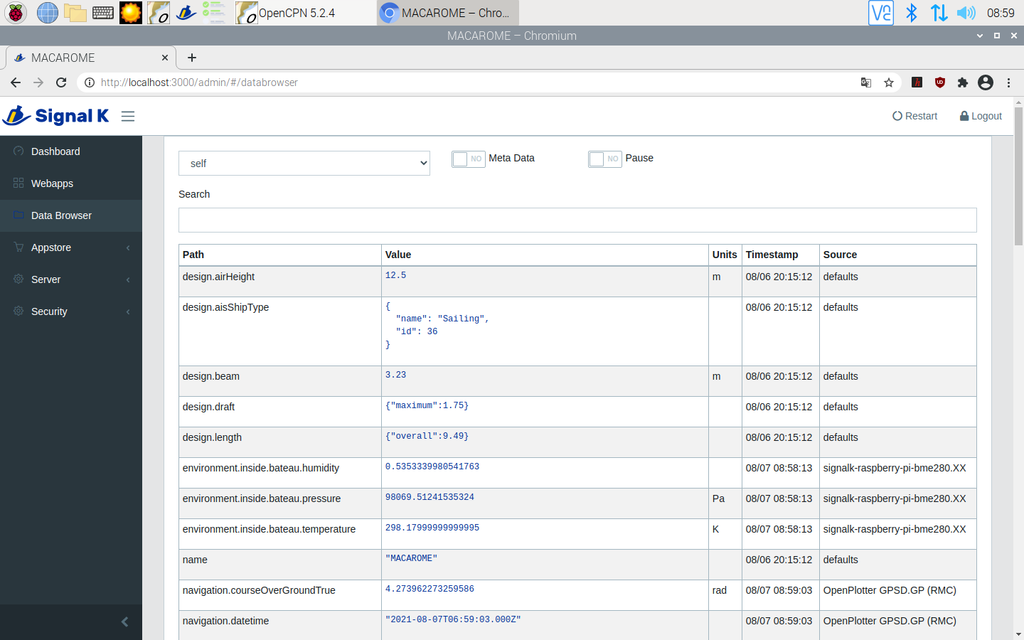Viewport: 1024px width, 640px height.
Task: Toggle the sidebar with the hamburger icon
Action: (128, 116)
